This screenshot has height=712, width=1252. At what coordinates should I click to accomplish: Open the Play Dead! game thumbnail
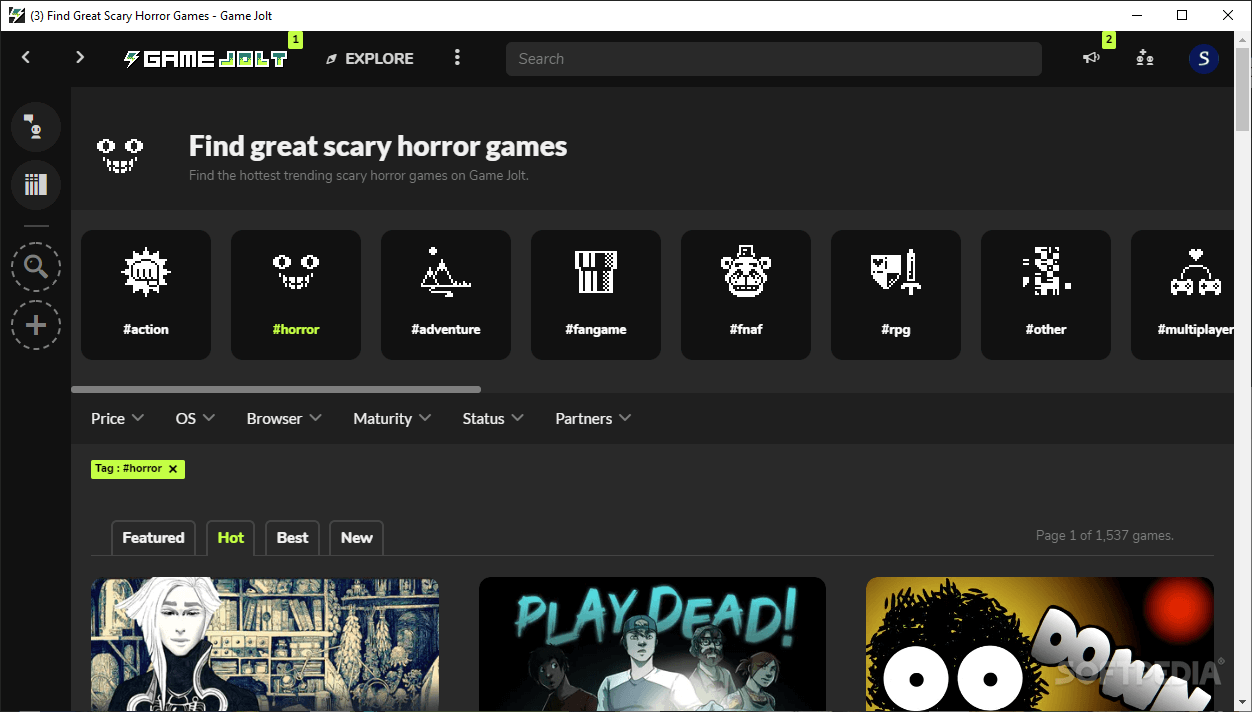pos(652,644)
